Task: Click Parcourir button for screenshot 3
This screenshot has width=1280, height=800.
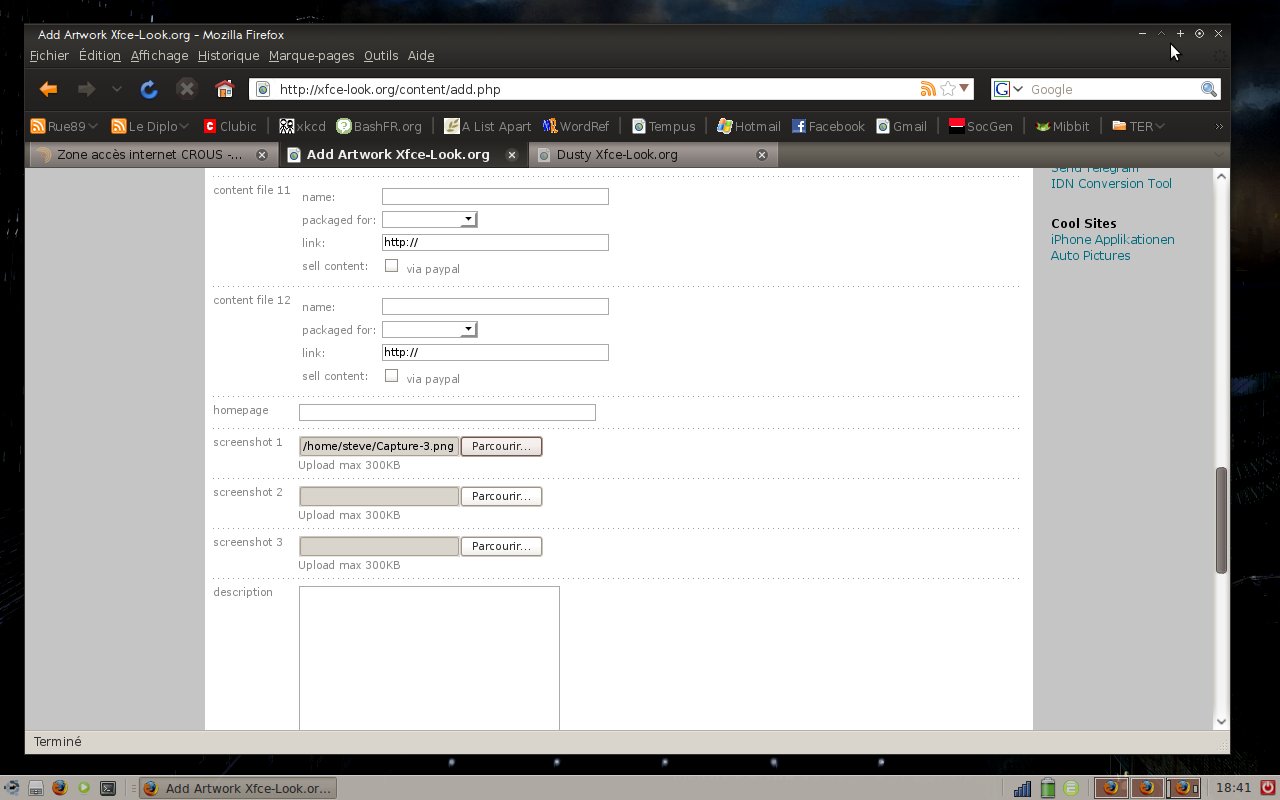Action: [501, 546]
